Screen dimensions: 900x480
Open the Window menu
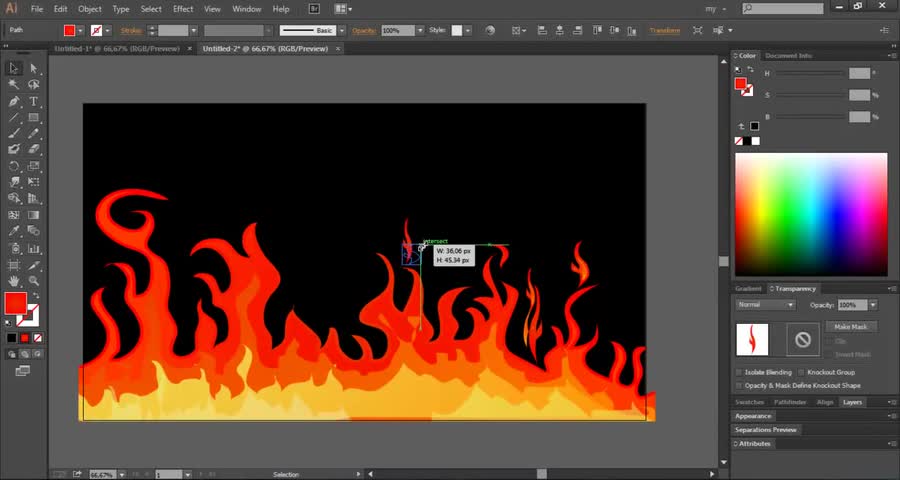point(247,9)
